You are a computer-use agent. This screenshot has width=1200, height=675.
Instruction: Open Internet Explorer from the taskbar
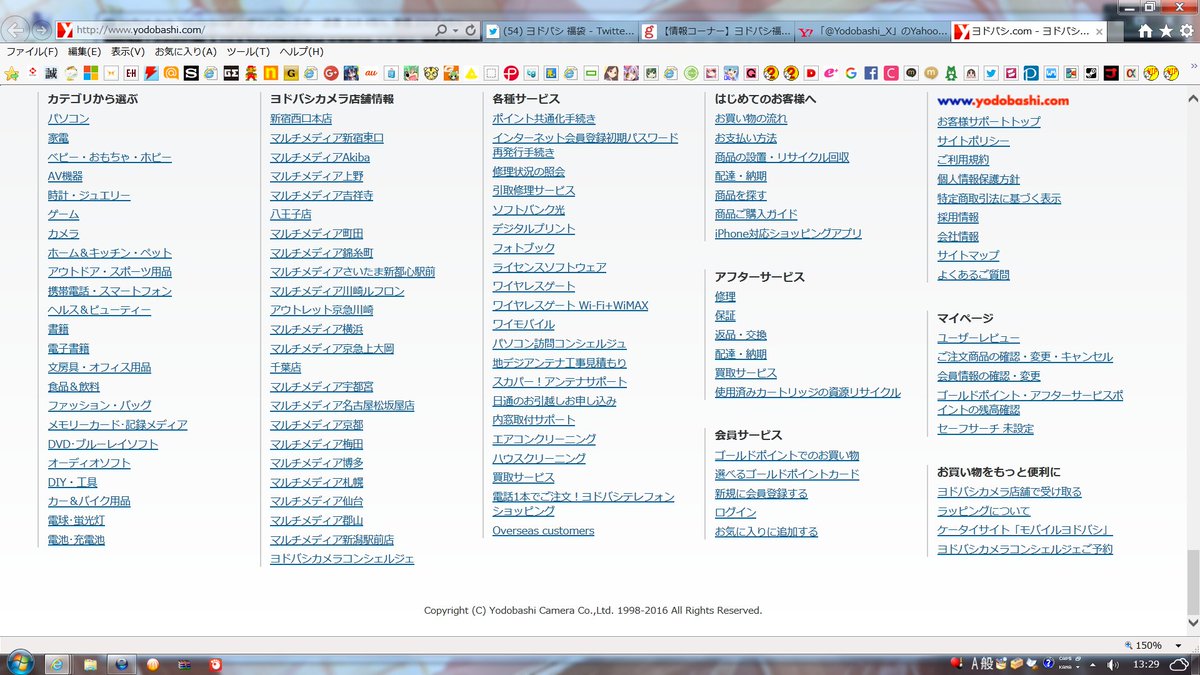pyautogui.click(x=56, y=664)
